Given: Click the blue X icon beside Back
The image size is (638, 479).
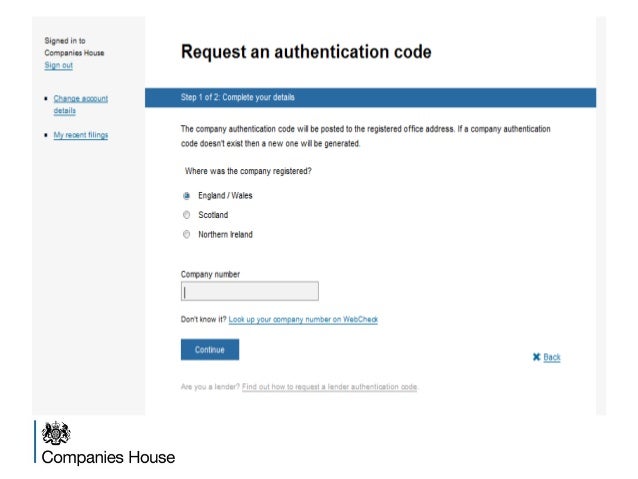Looking at the screenshot, I should tap(536, 357).
